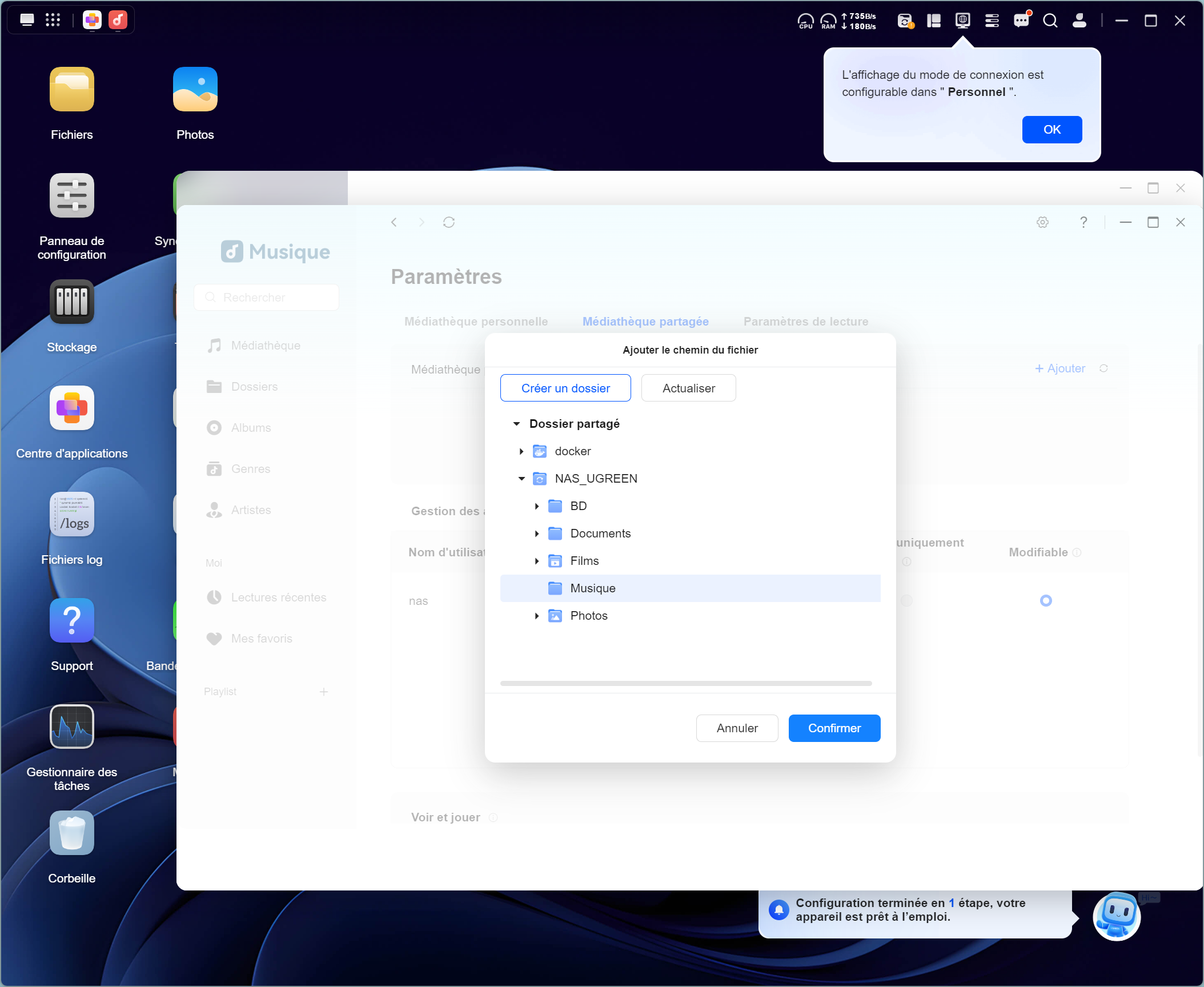Open the connection mode monitor icon

click(x=963, y=21)
